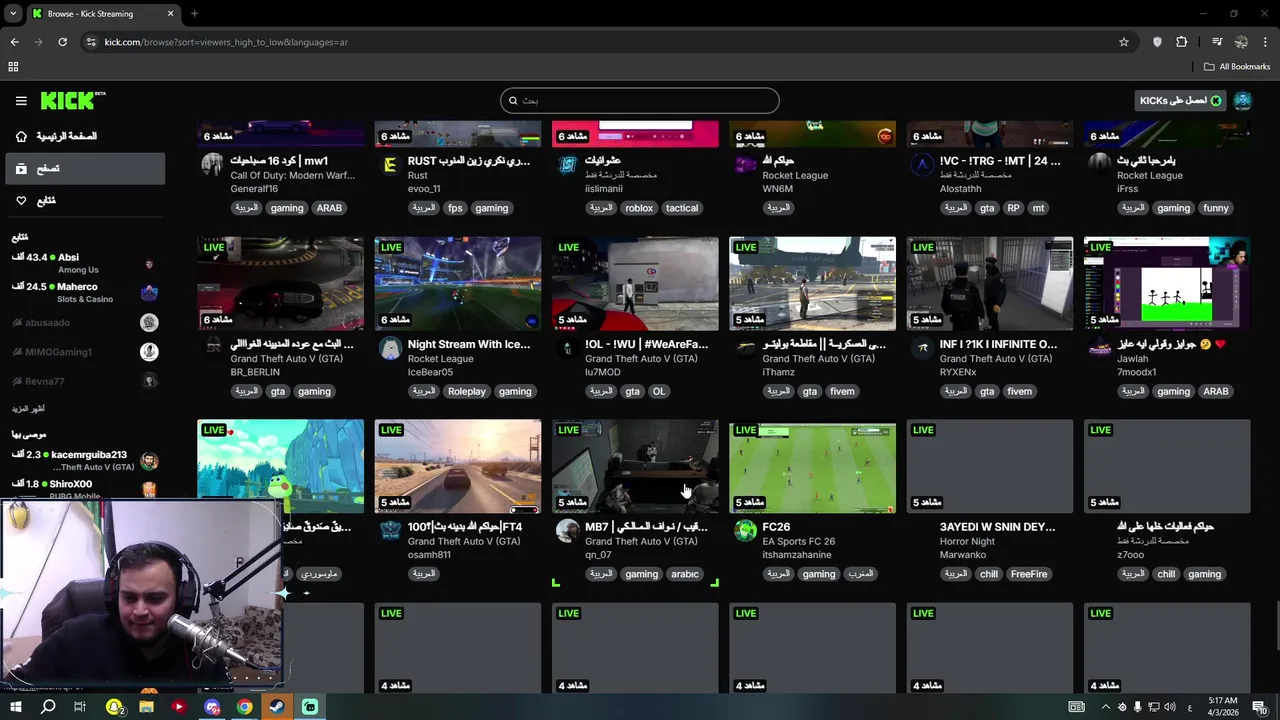Screen dimensions: 1280x720
Task: Open osamh811 GTA driving stream thumbnail
Action: [457, 466]
